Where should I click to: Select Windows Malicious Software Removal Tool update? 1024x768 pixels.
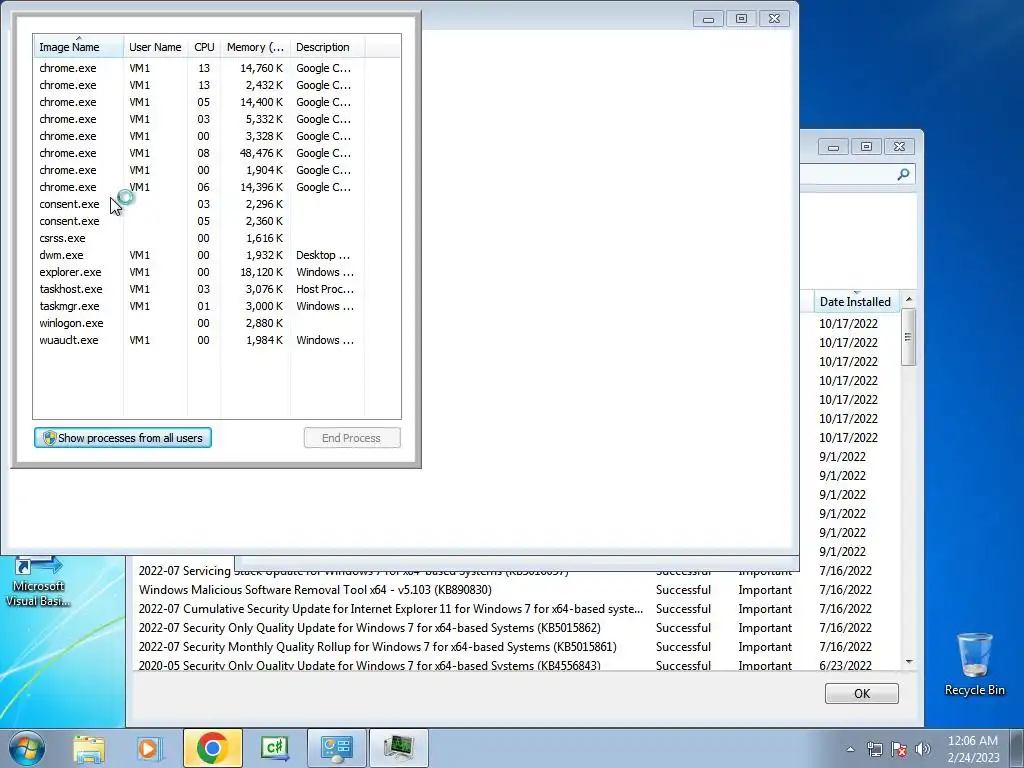pos(516,590)
